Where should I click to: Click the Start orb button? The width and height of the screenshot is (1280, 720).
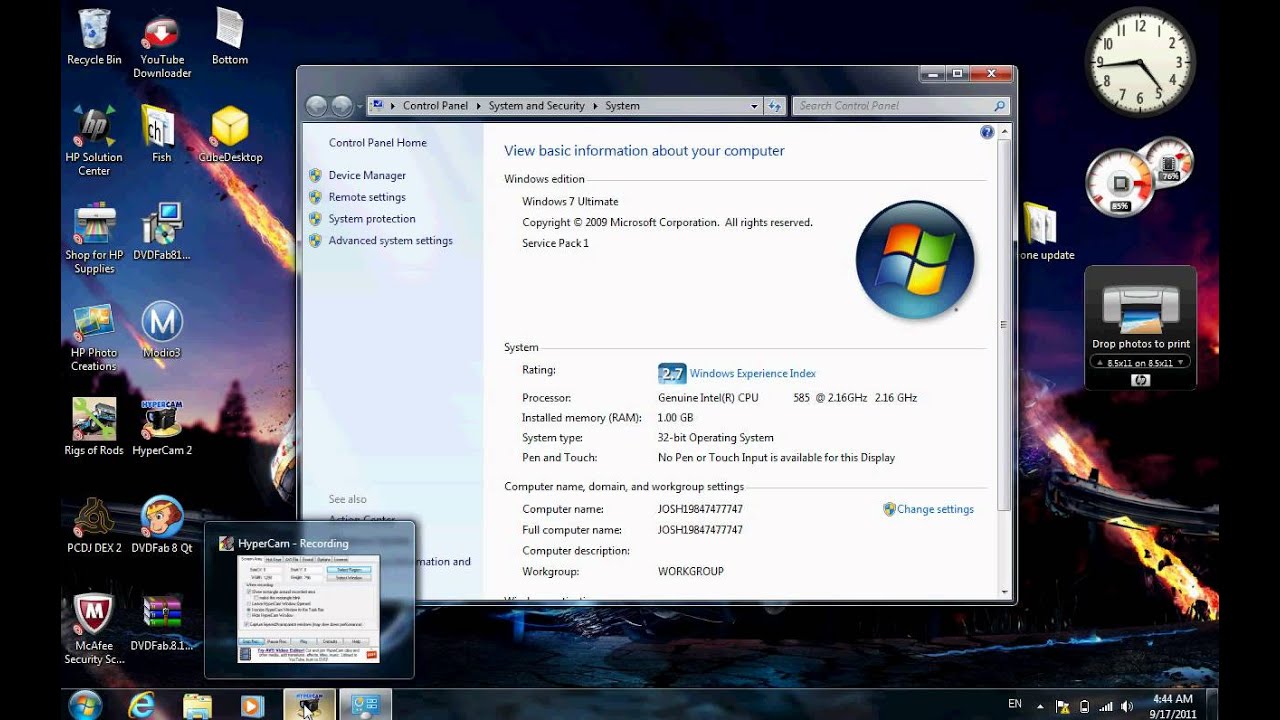[86, 705]
